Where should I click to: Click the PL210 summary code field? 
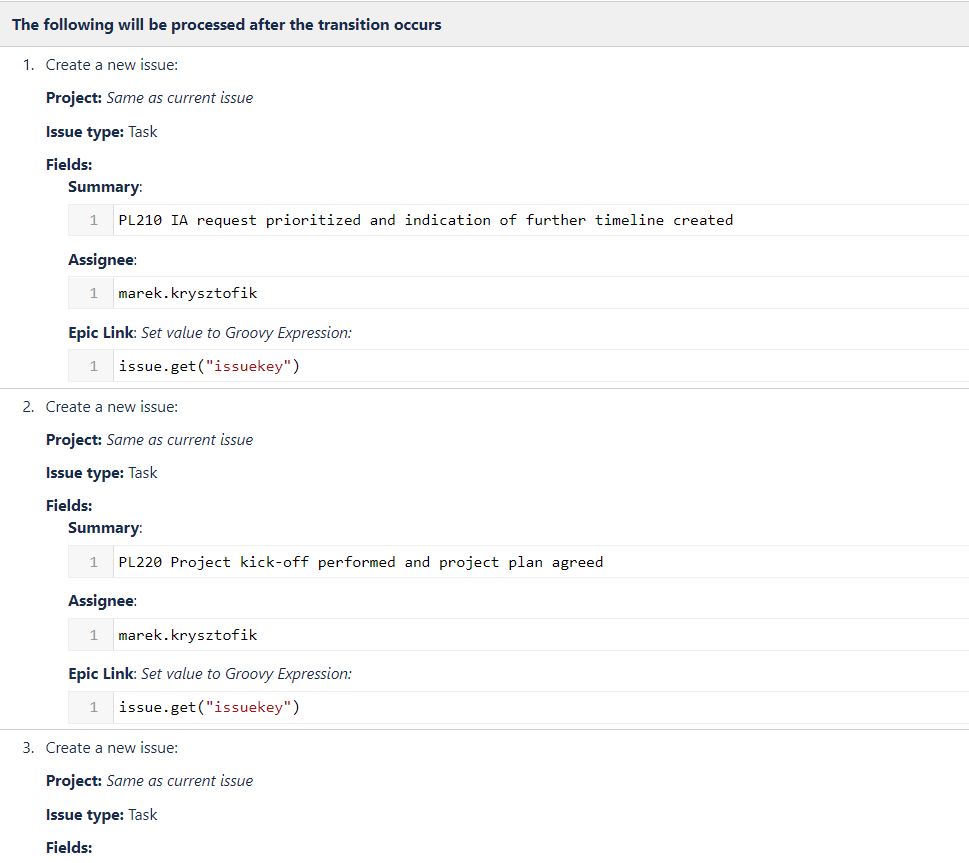tap(518, 220)
